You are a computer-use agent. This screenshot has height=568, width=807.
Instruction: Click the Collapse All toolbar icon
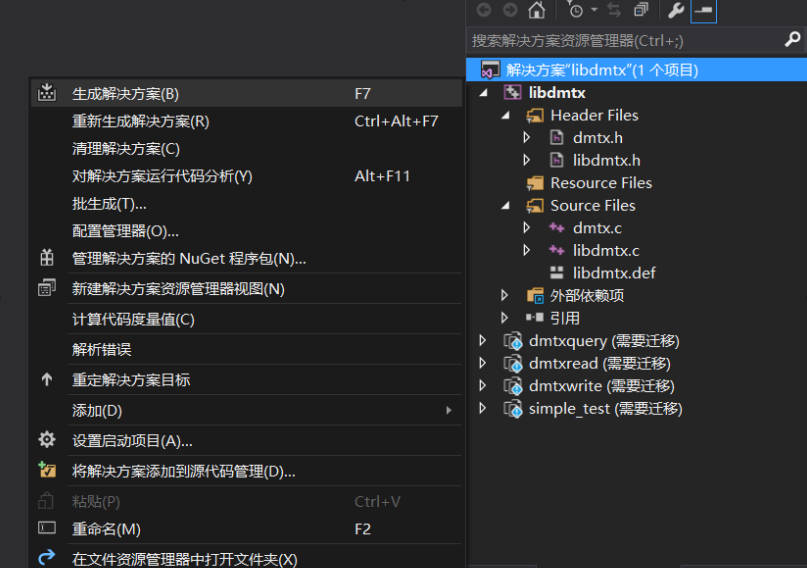tap(641, 10)
